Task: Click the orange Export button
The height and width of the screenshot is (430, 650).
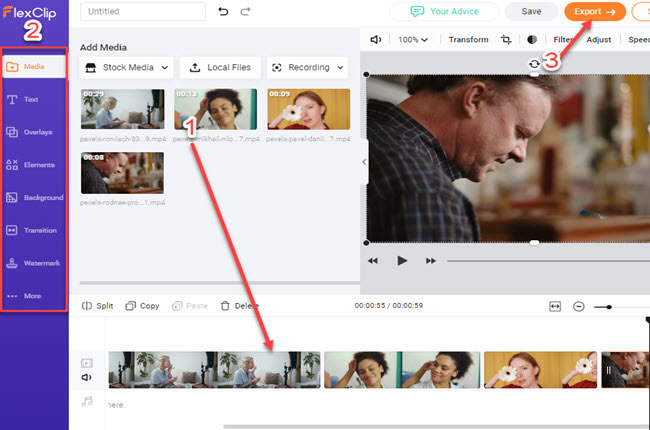Action: click(594, 12)
